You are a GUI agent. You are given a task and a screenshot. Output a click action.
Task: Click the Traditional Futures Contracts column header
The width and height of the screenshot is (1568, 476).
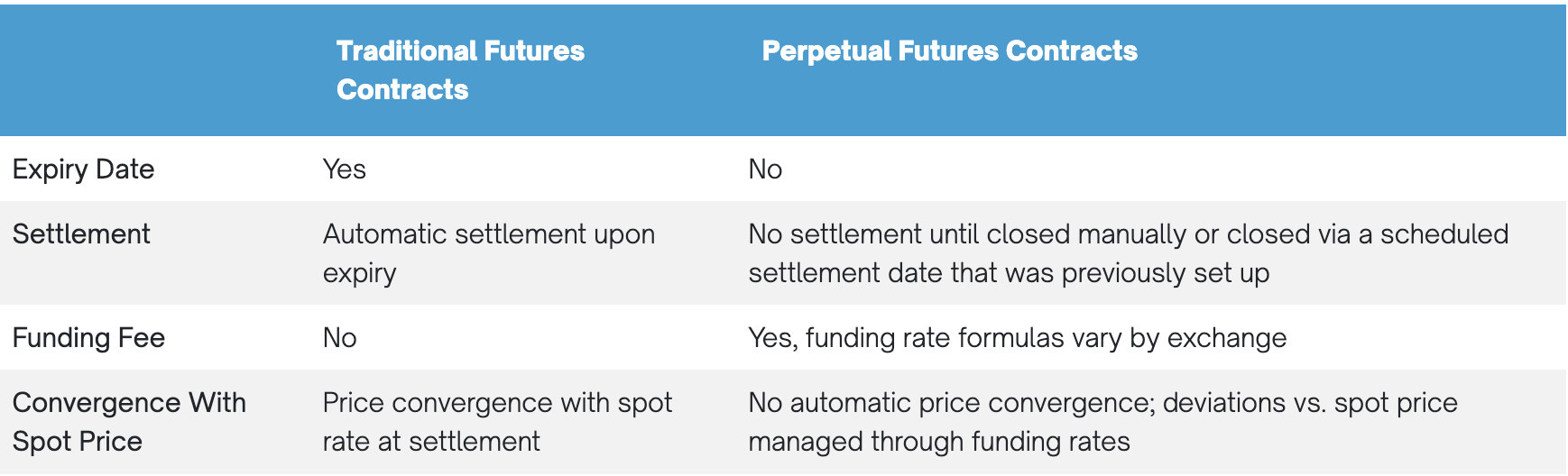pyautogui.click(x=460, y=70)
